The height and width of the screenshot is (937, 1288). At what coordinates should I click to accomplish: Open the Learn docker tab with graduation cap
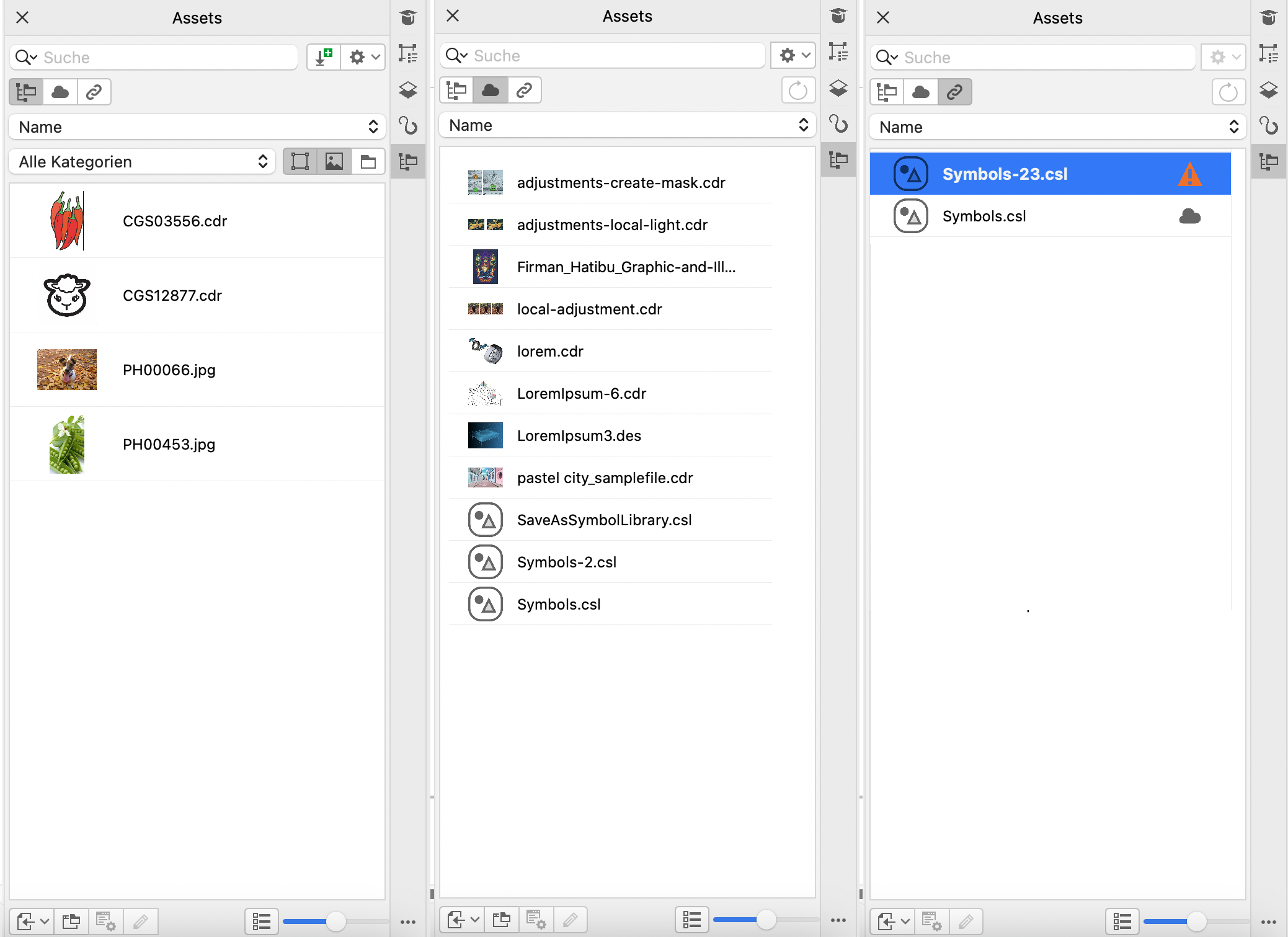point(408,17)
